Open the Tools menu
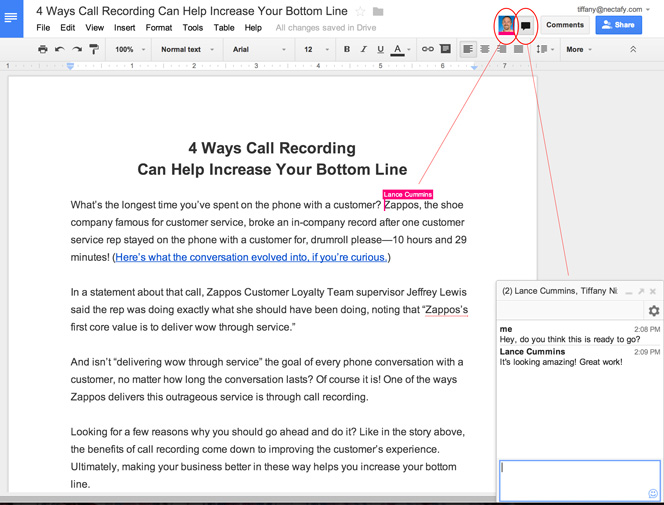 pyautogui.click(x=193, y=28)
